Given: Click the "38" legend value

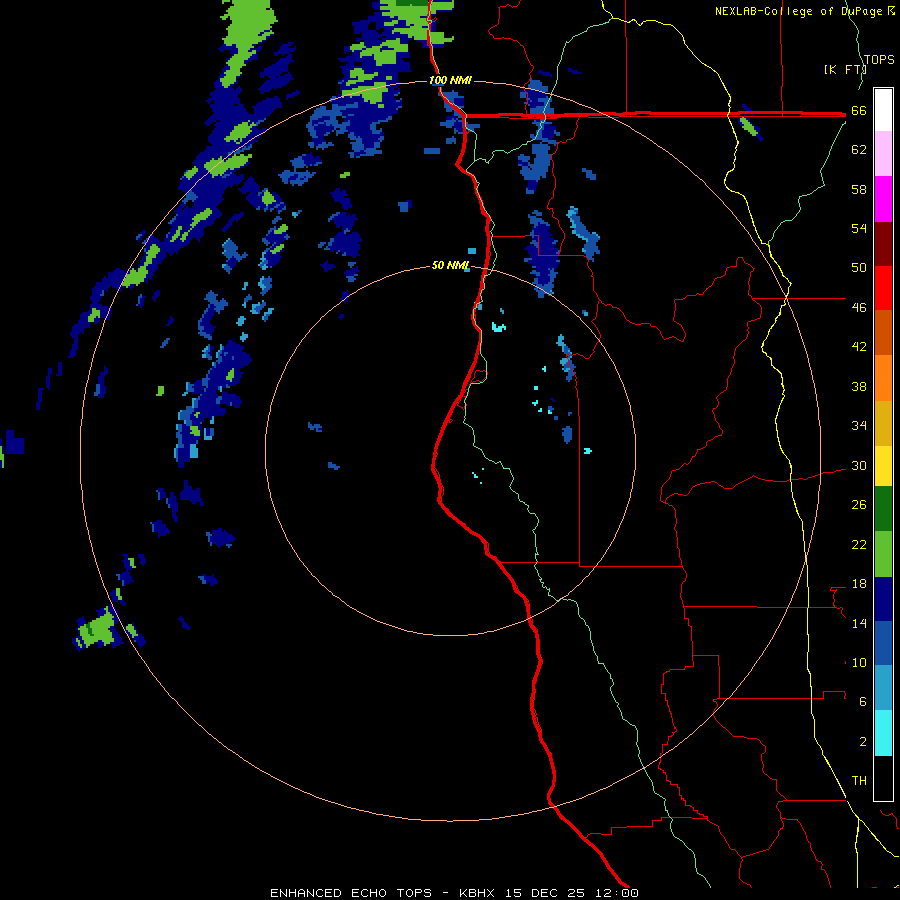Looking at the screenshot, I should [859, 386].
